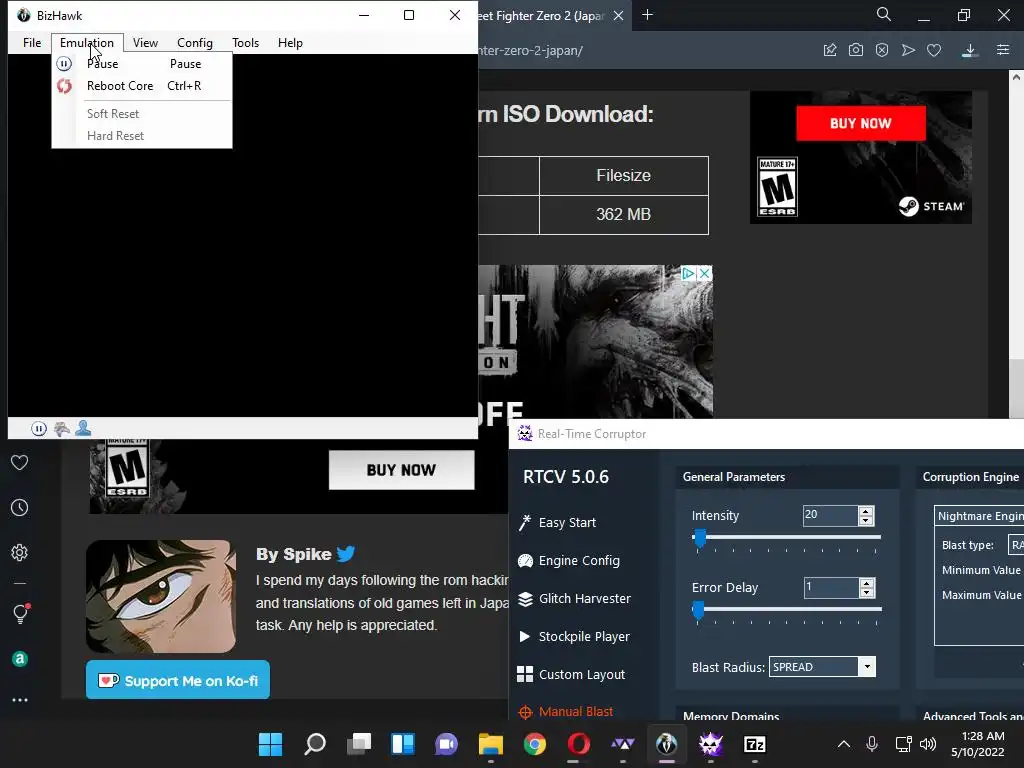This screenshot has width=1024, height=768.
Task: Open the Blast type dropdown
Action: point(1016,545)
